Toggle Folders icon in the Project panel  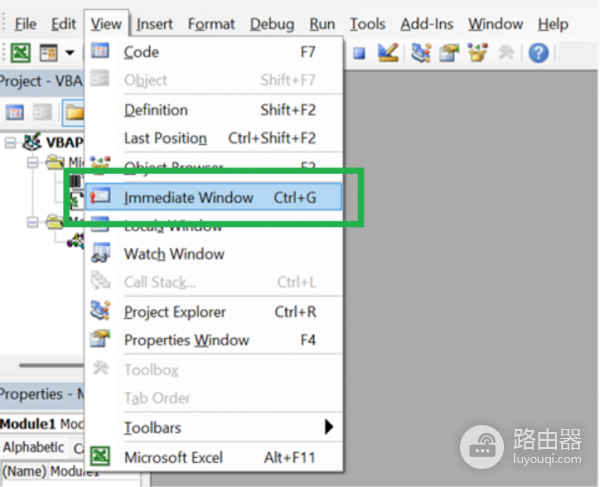point(74,113)
